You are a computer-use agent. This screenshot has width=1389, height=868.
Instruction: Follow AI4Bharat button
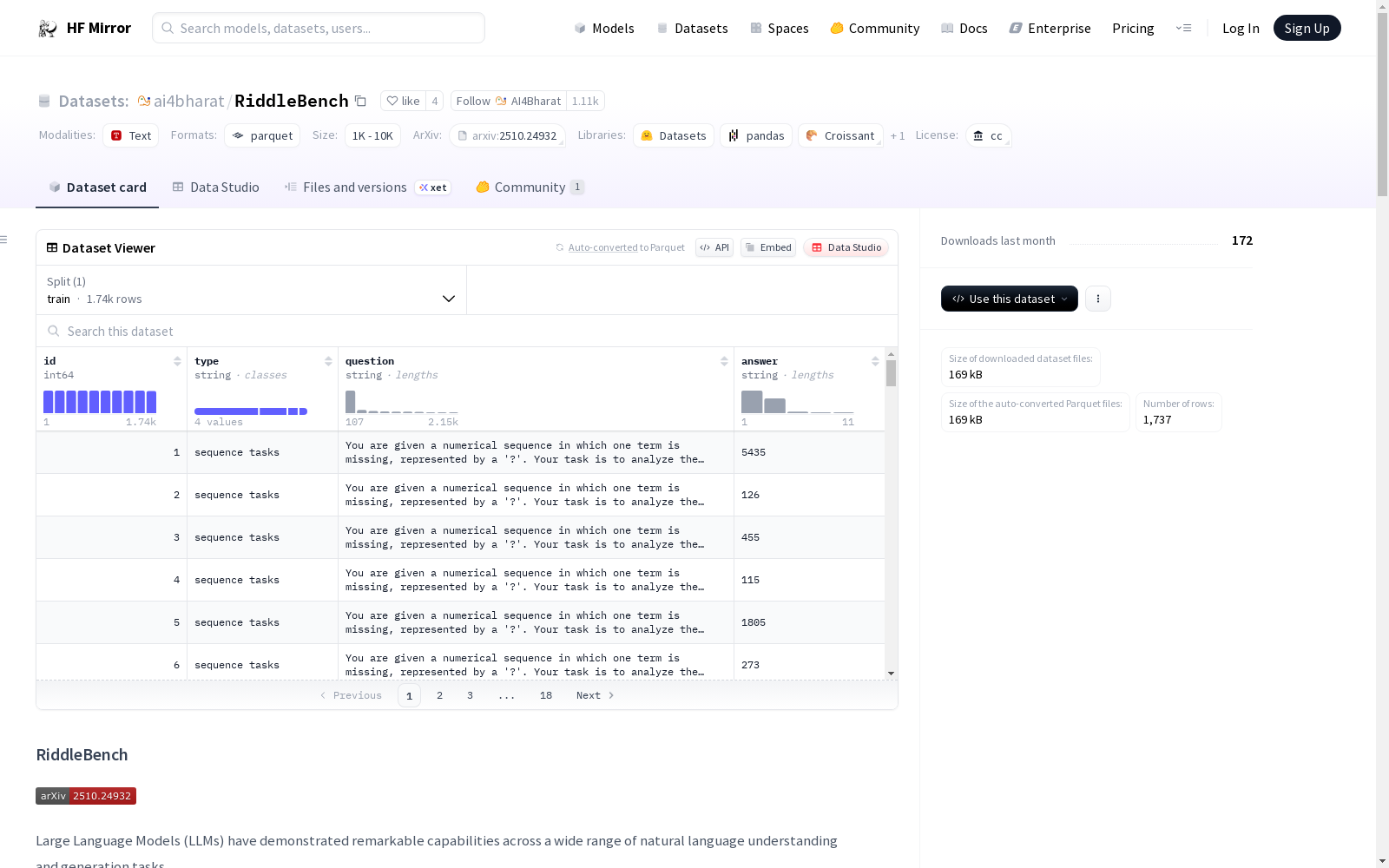pyautogui.click(x=509, y=101)
